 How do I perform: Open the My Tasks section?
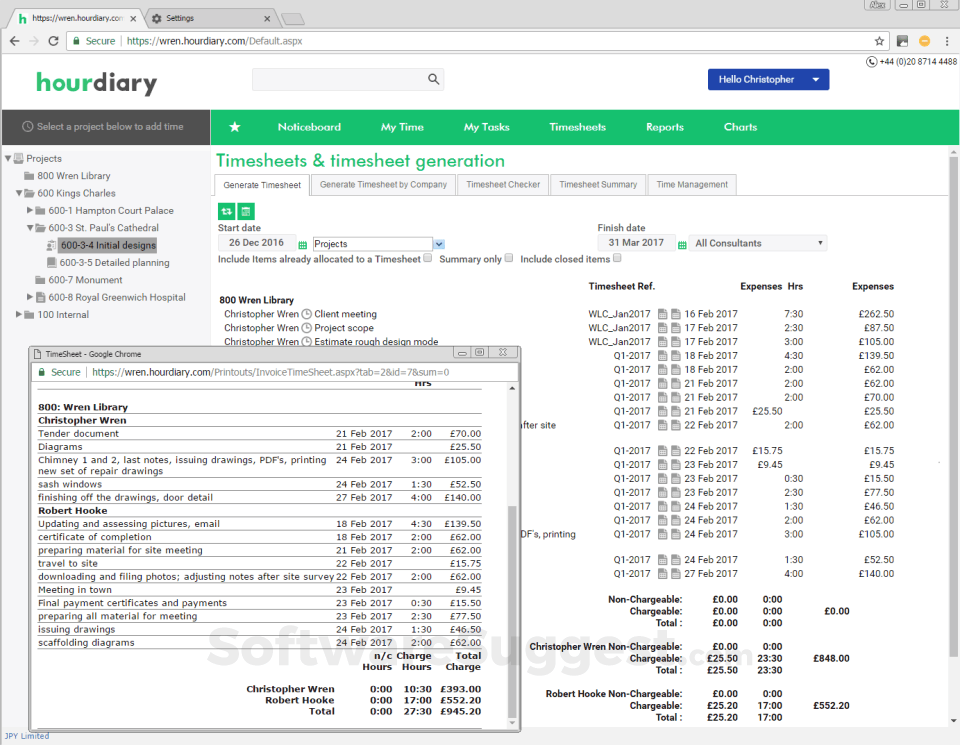tap(487, 127)
